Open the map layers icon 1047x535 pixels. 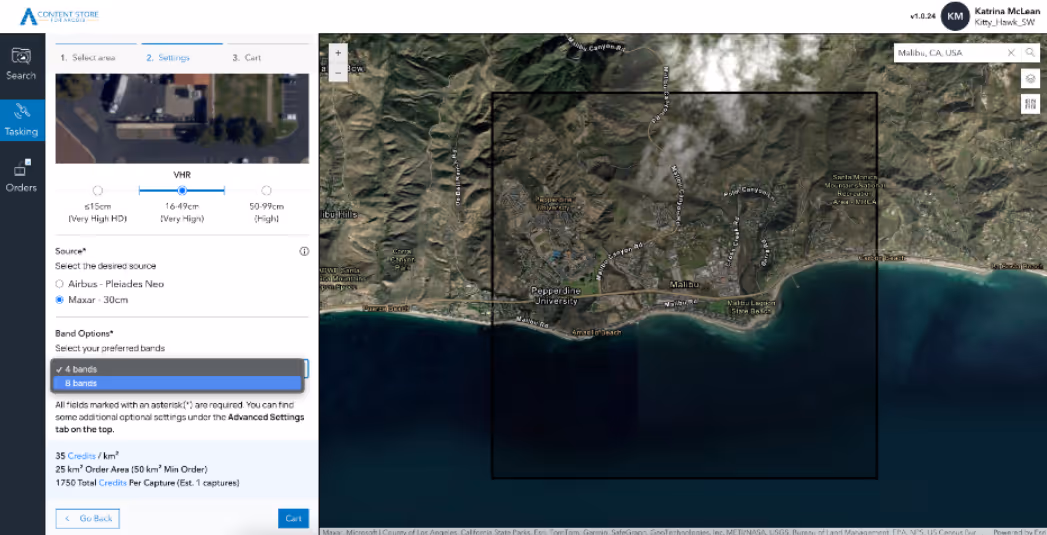[1030, 78]
